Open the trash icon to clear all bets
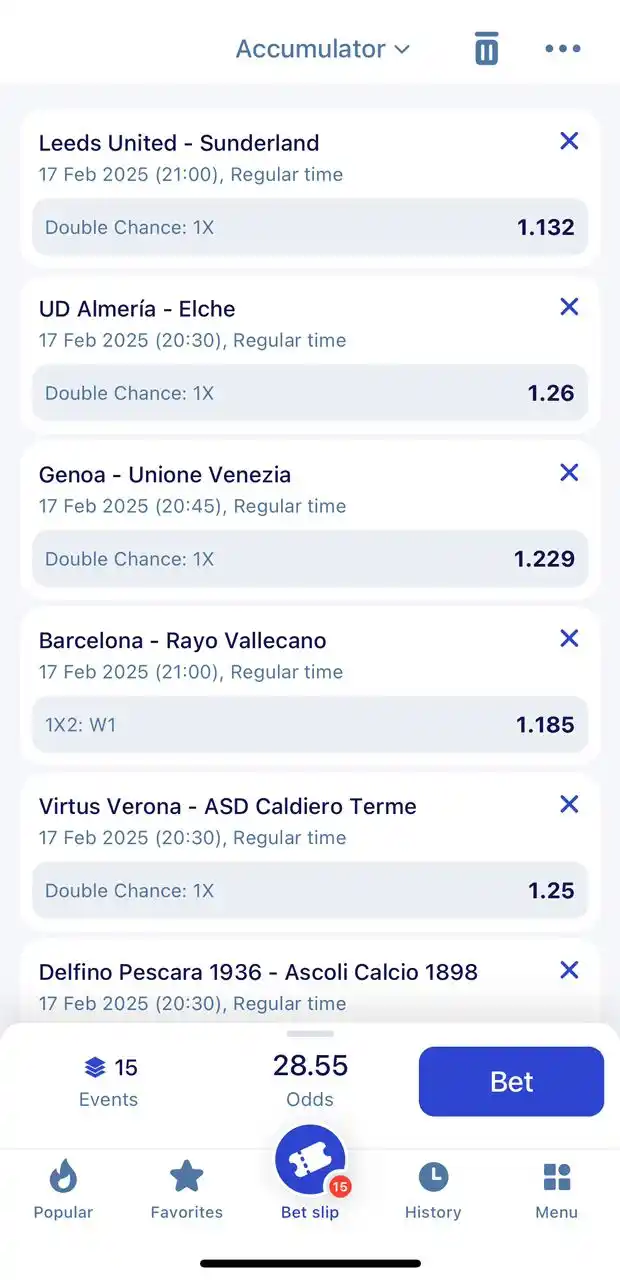Image resolution: width=620 pixels, height=1280 pixels. [486, 48]
